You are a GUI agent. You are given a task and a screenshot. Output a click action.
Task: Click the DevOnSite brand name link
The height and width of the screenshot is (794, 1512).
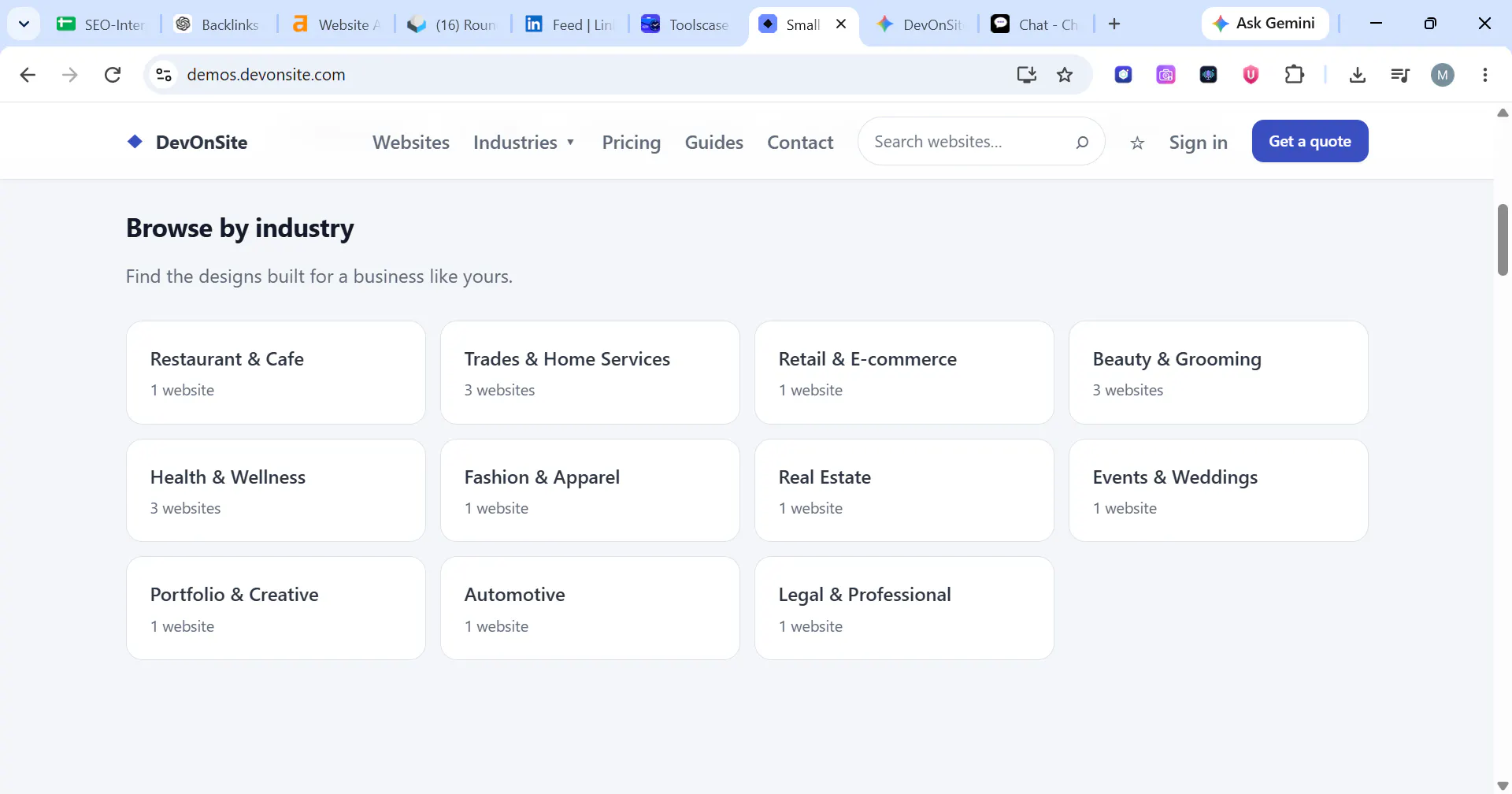[202, 143]
